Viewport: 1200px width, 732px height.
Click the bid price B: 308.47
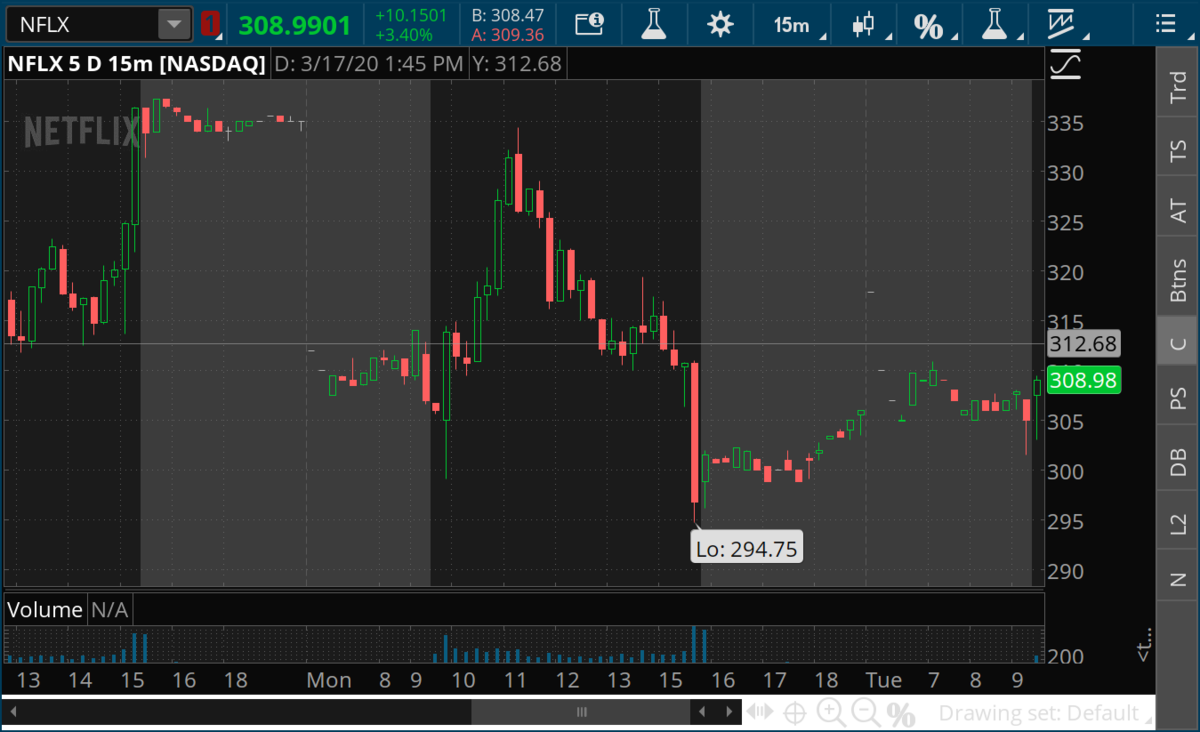click(507, 15)
